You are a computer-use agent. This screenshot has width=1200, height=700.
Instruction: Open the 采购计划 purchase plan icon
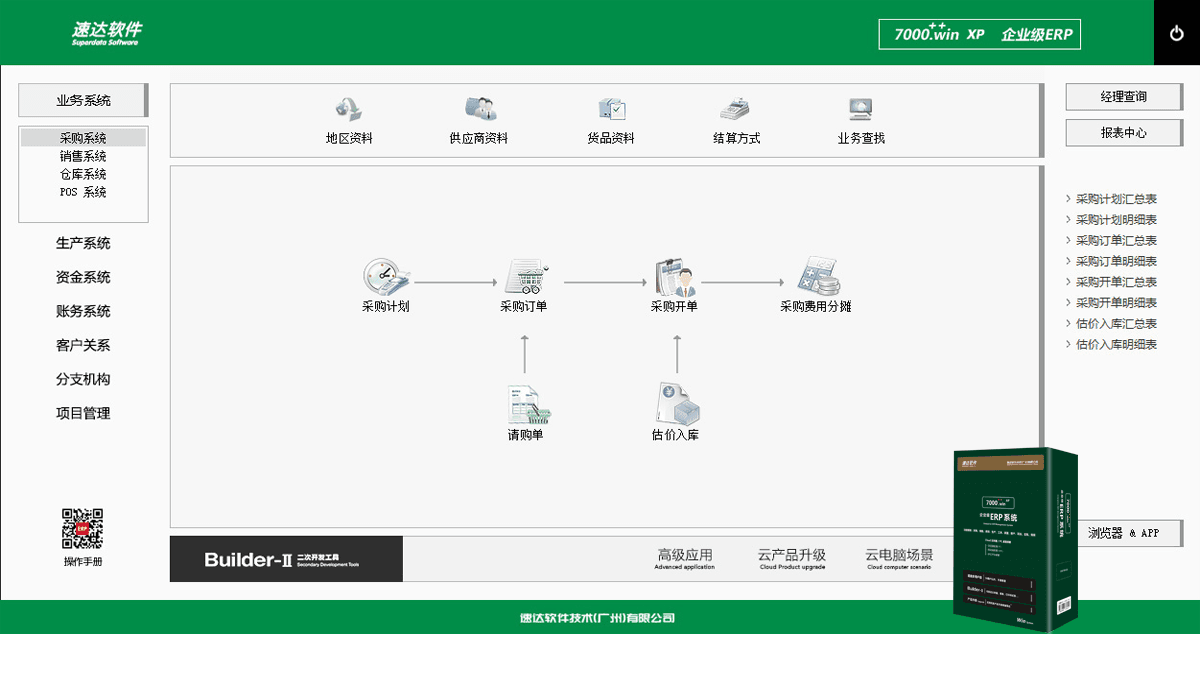(x=385, y=277)
